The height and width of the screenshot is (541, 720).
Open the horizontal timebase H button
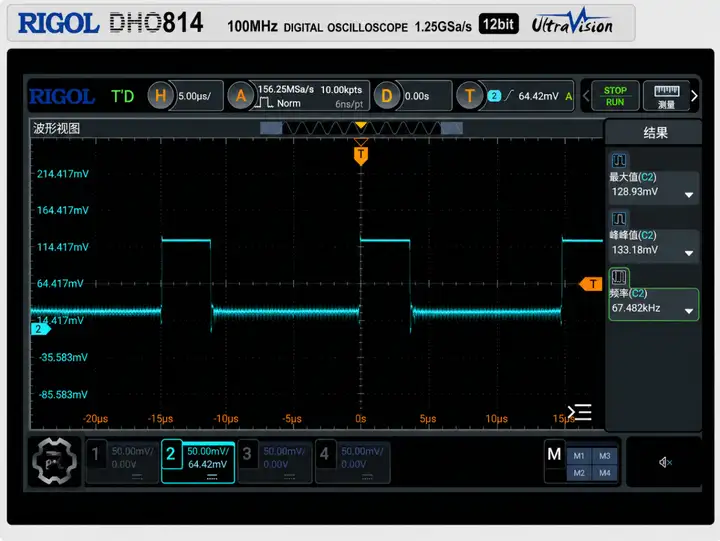[x=160, y=96]
